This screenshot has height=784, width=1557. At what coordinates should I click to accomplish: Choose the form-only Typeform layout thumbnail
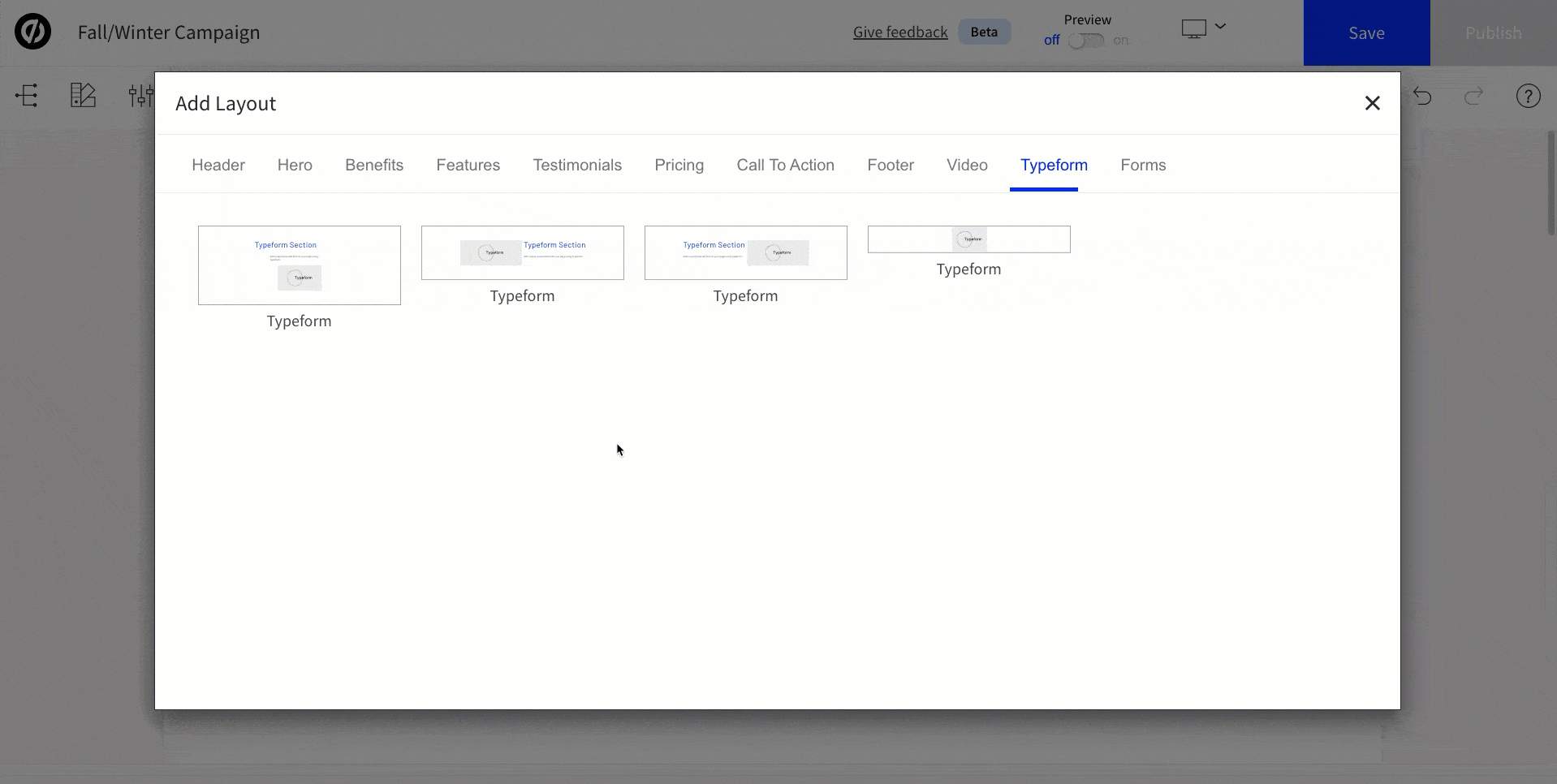pos(969,239)
